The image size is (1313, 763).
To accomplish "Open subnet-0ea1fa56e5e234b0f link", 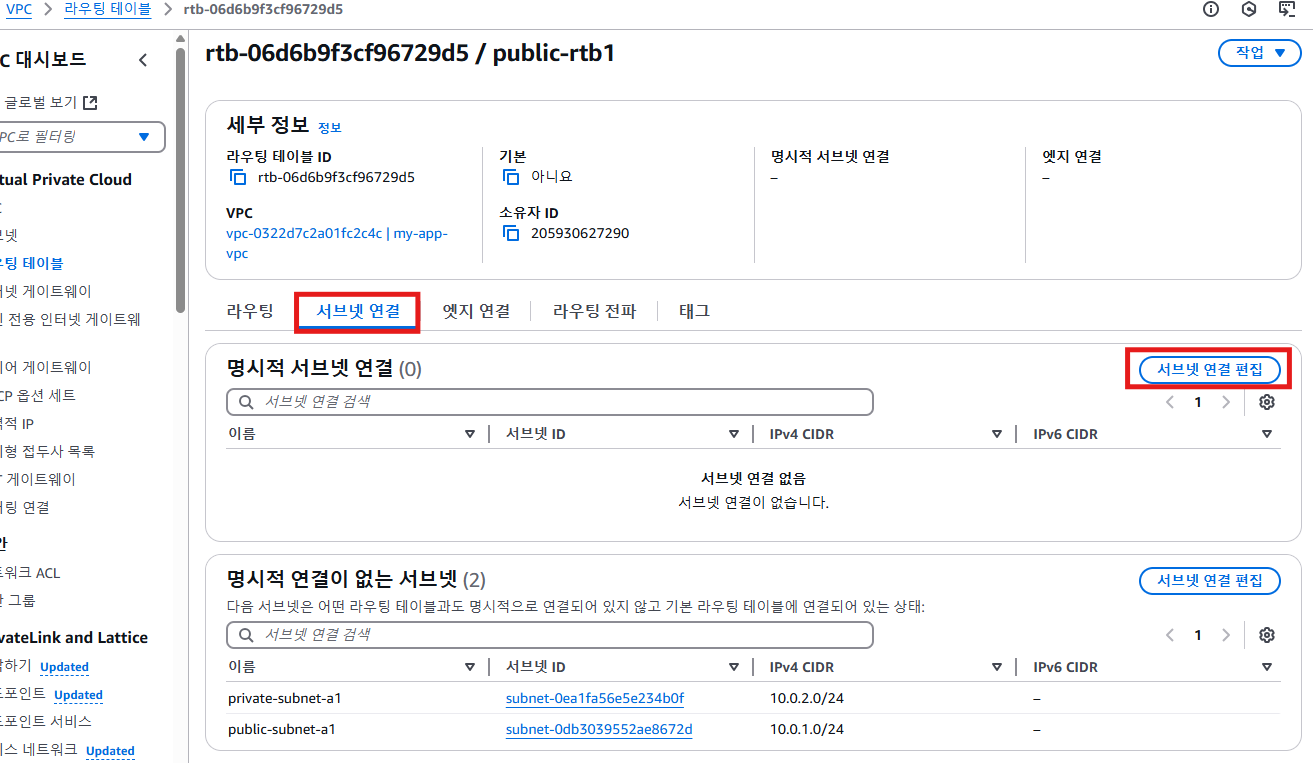I will tap(595, 698).
